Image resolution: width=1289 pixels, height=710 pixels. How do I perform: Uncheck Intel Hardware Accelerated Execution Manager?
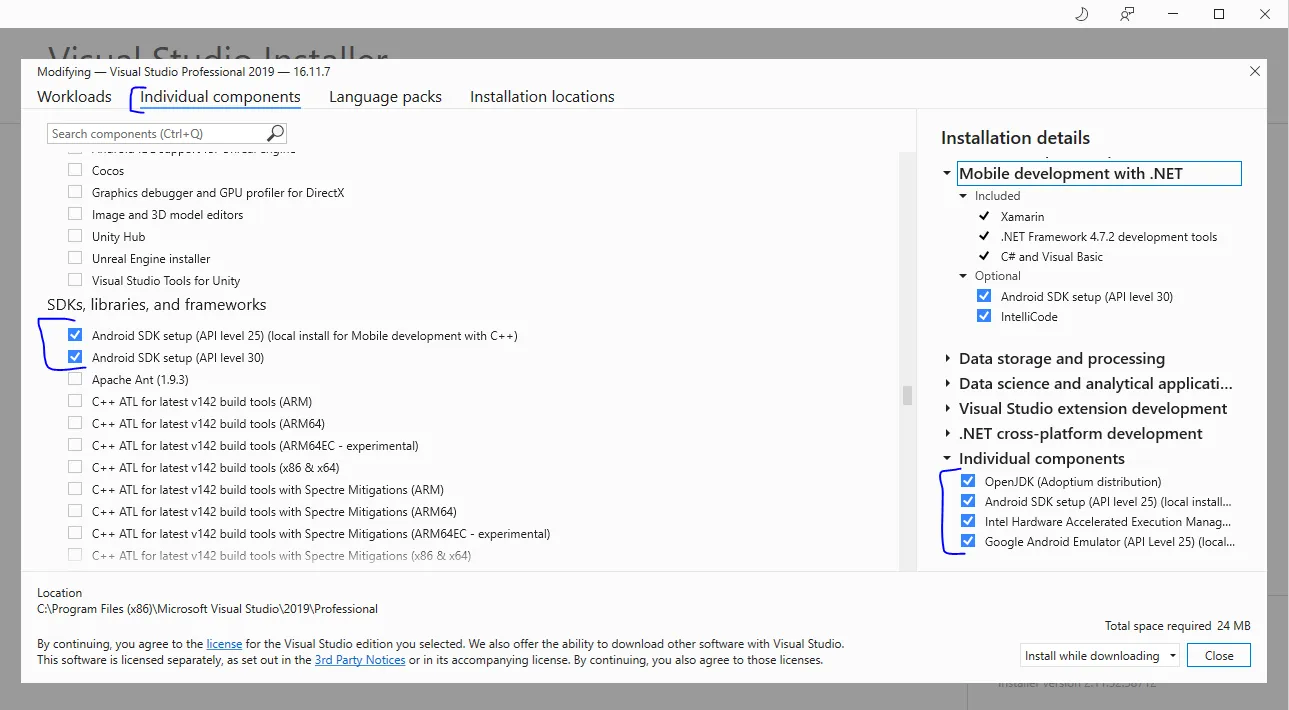(968, 522)
